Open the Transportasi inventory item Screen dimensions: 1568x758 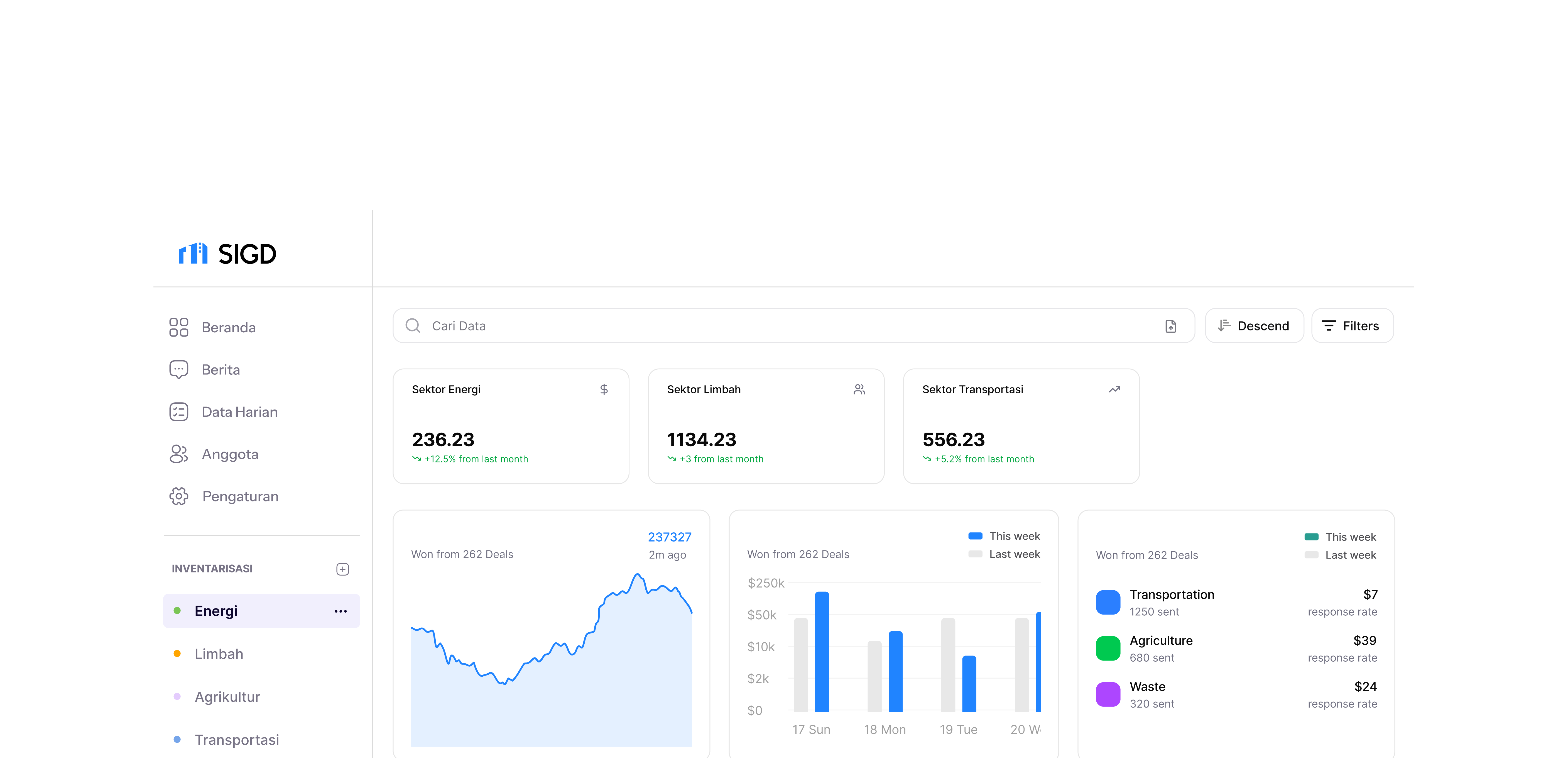[x=236, y=739]
